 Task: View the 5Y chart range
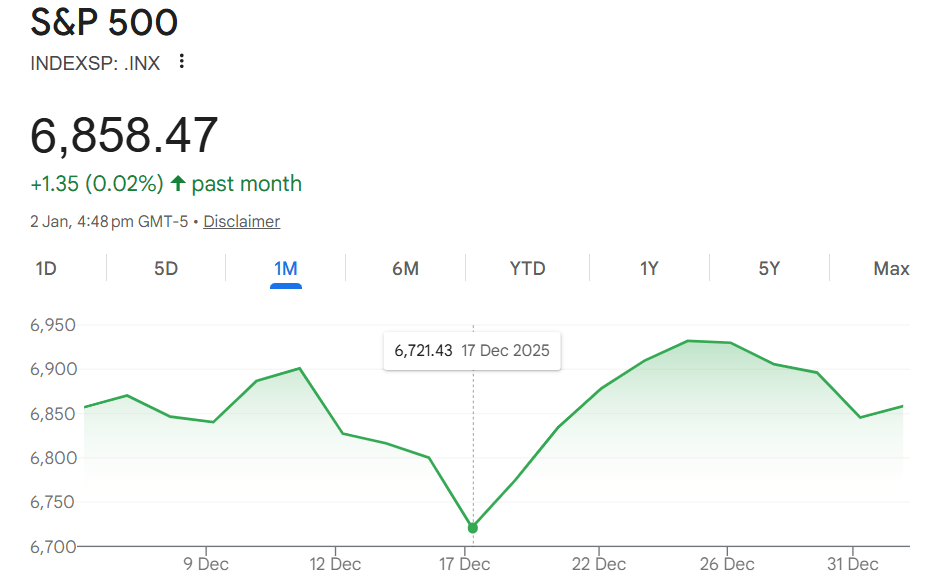point(768,268)
